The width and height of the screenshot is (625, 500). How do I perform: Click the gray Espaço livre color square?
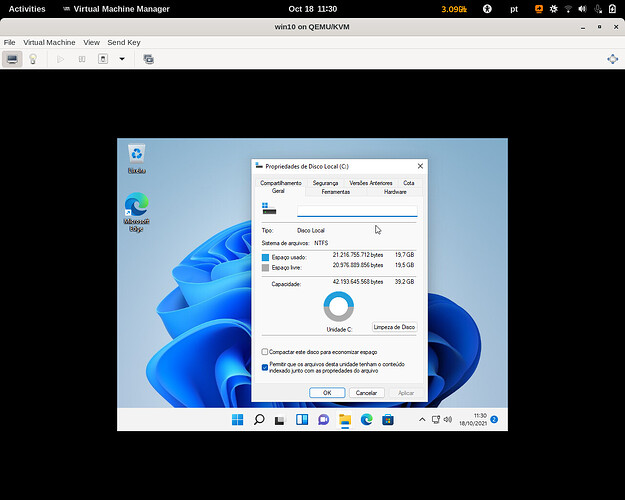tap(265, 268)
